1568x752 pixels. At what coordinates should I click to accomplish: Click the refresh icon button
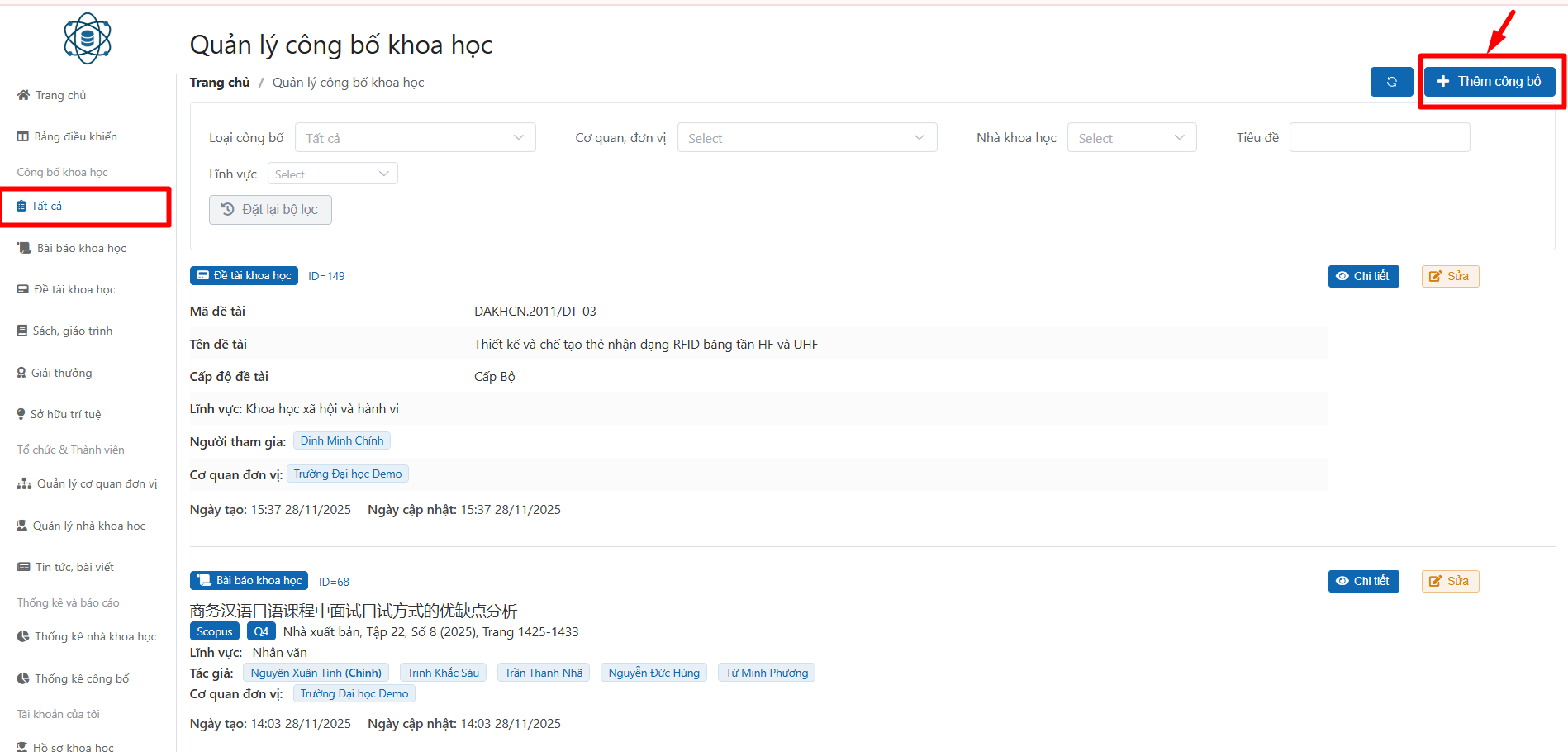(x=1391, y=82)
